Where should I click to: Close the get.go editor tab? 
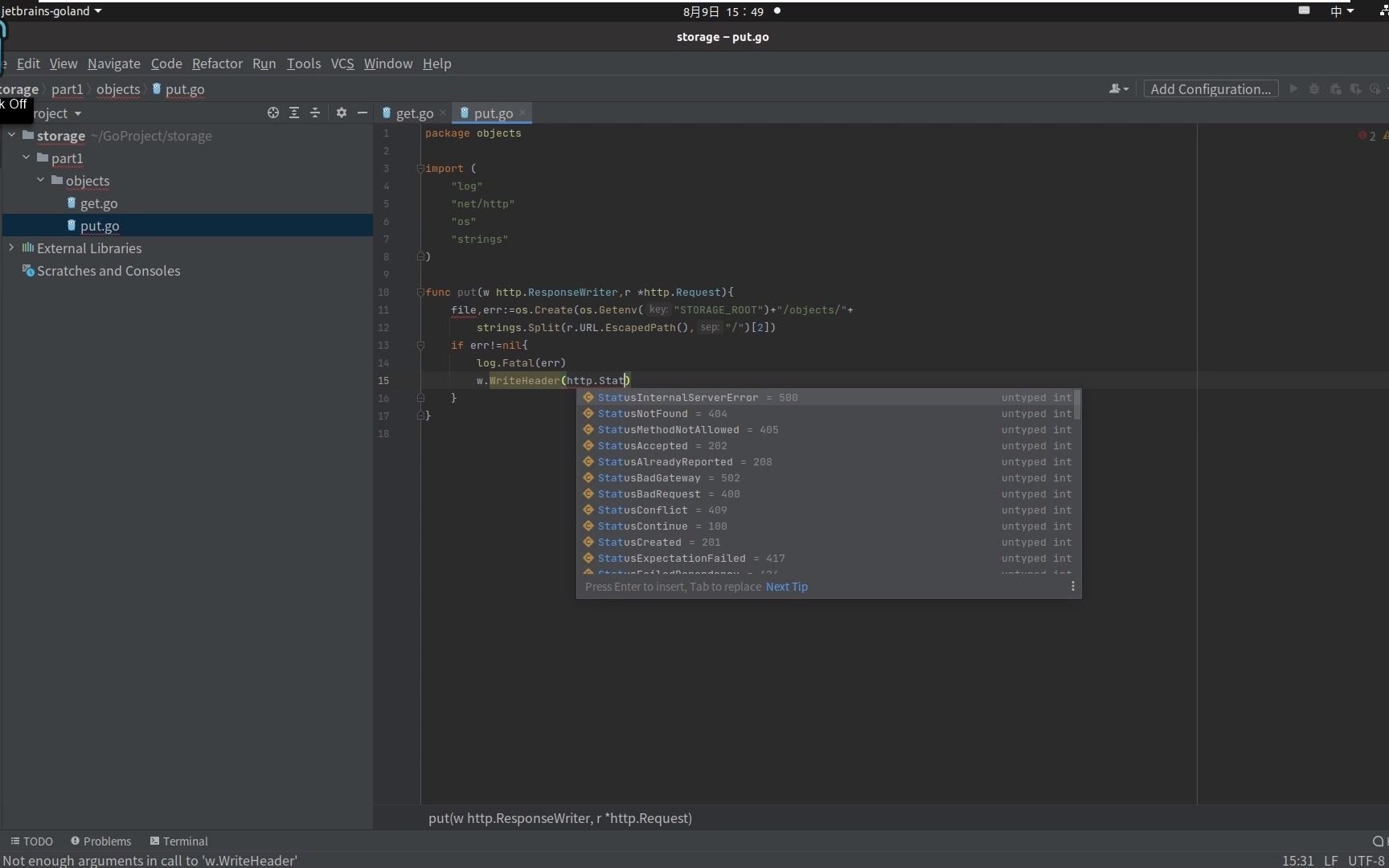click(443, 113)
